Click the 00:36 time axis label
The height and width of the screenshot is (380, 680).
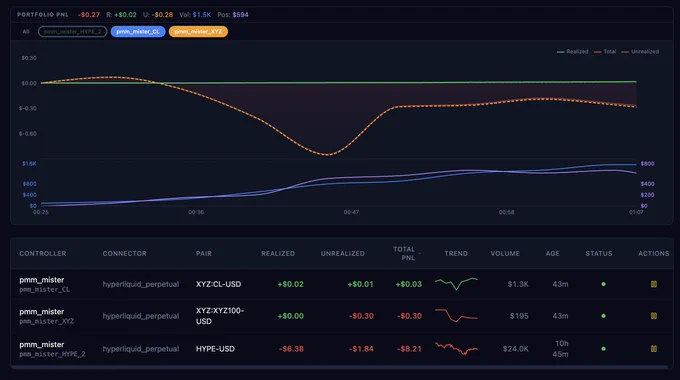pos(196,212)
